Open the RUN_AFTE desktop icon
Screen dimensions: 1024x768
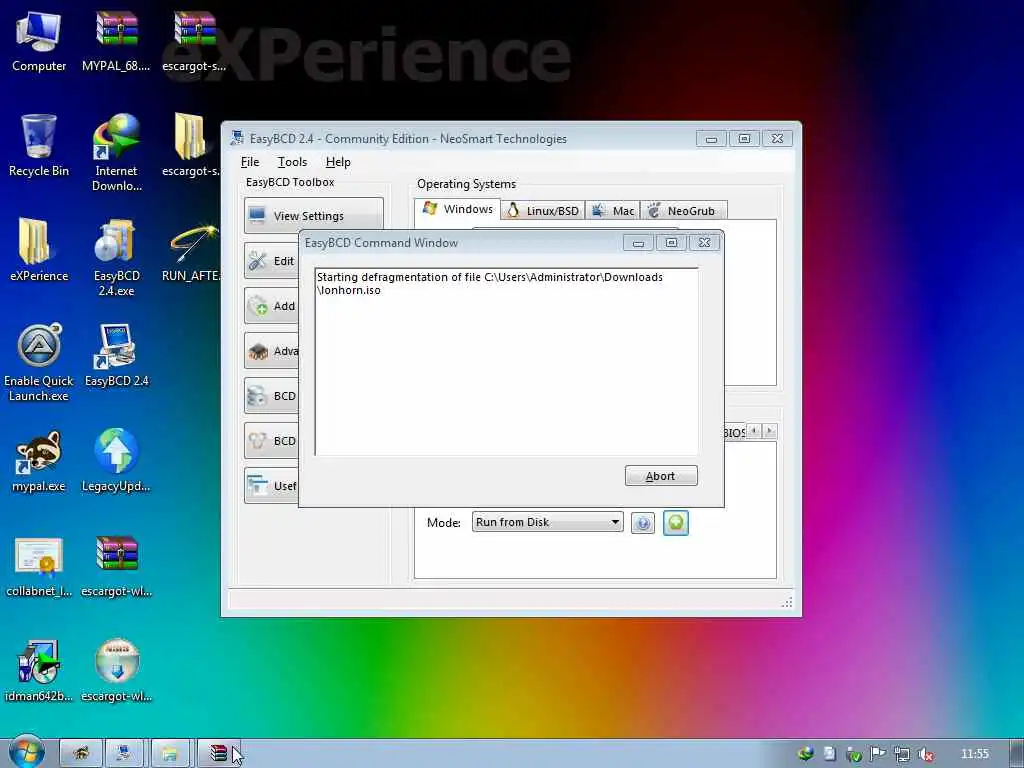click(193, 252)
